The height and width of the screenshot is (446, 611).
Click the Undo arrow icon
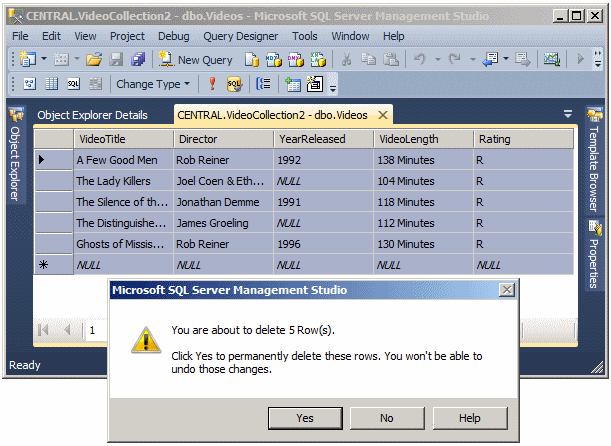420,59
